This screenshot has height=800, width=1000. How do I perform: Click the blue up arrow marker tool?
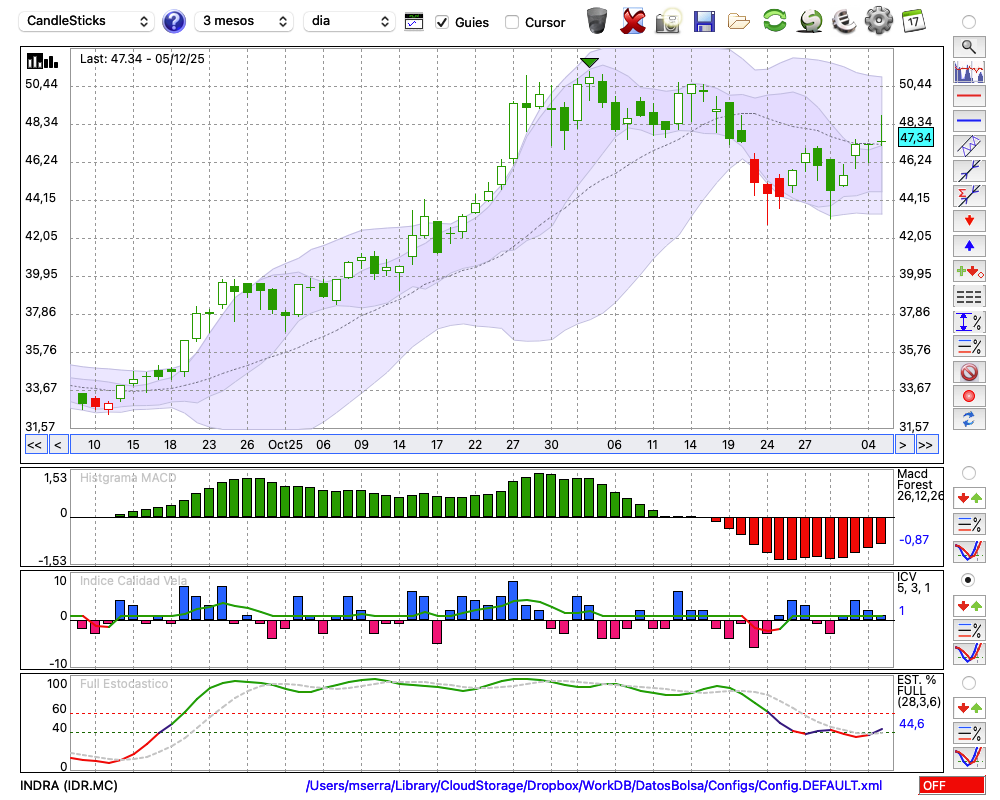click(968, 245)
